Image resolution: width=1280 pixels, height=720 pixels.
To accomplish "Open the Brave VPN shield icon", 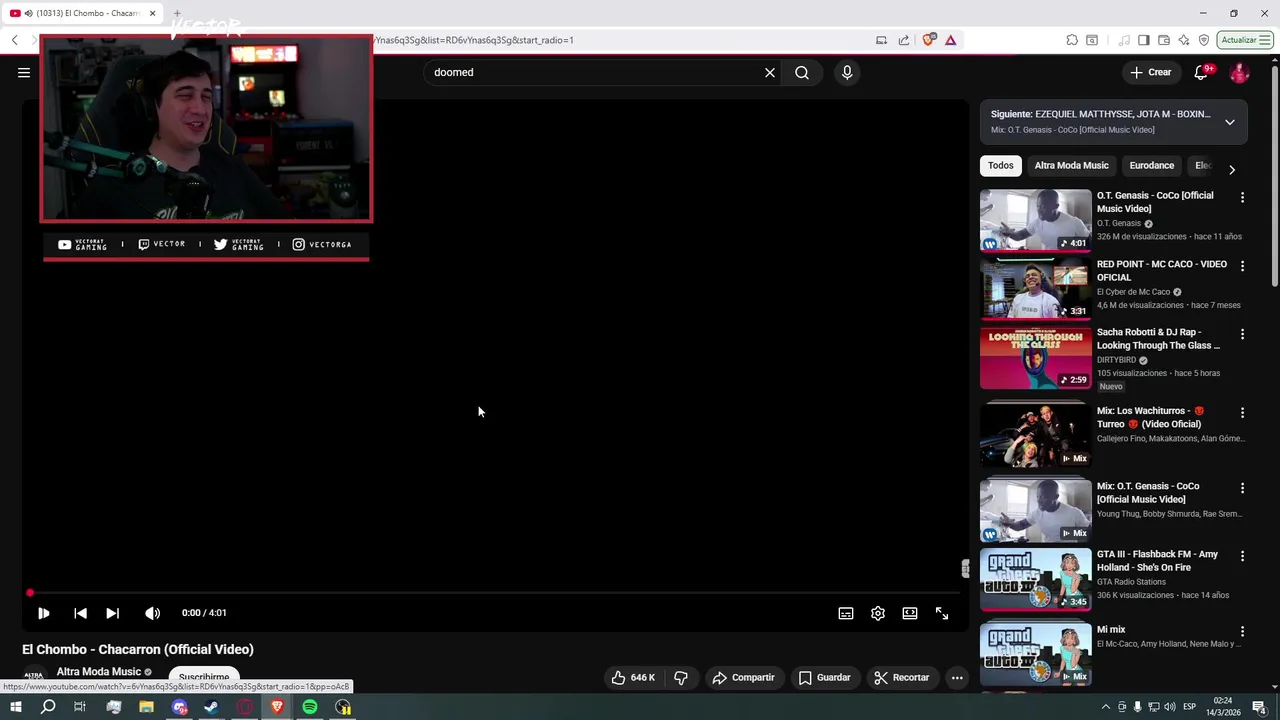I will pyautogui.click(x=1204, y=40).
